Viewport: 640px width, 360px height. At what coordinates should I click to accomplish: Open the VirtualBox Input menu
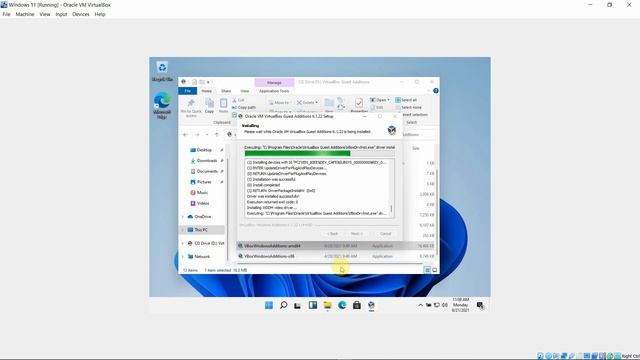(61, 14)
